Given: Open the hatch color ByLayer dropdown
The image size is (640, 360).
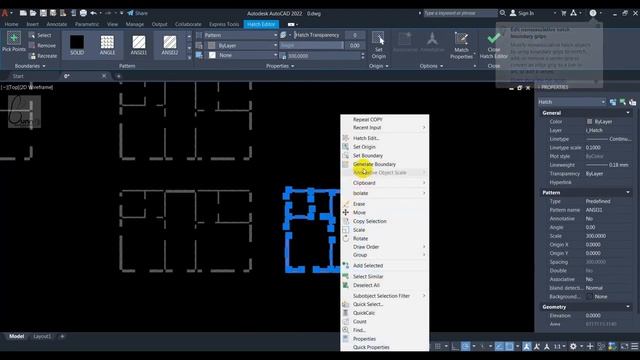Looking at the screenshot, I should [x=240, y=45].
